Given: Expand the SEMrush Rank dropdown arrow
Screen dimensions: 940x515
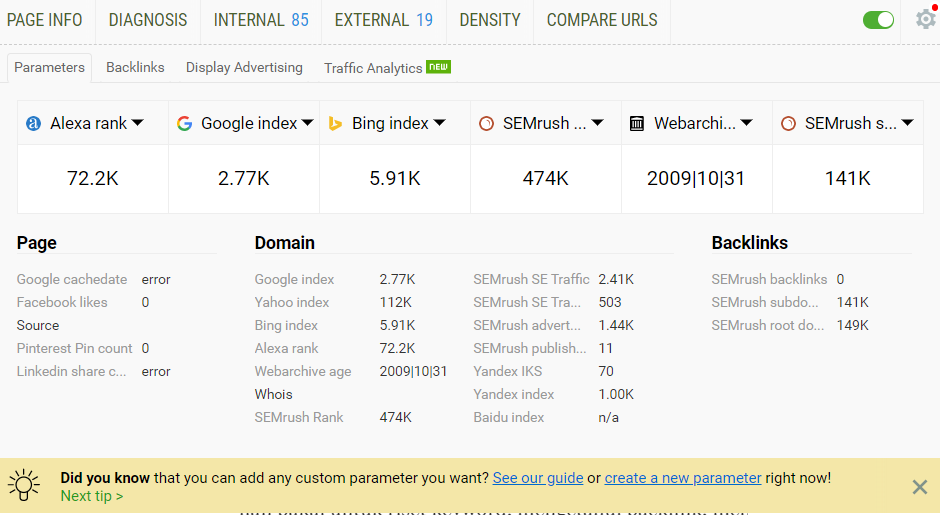Looking at the screenshot, I should click(x=597, y=123).
